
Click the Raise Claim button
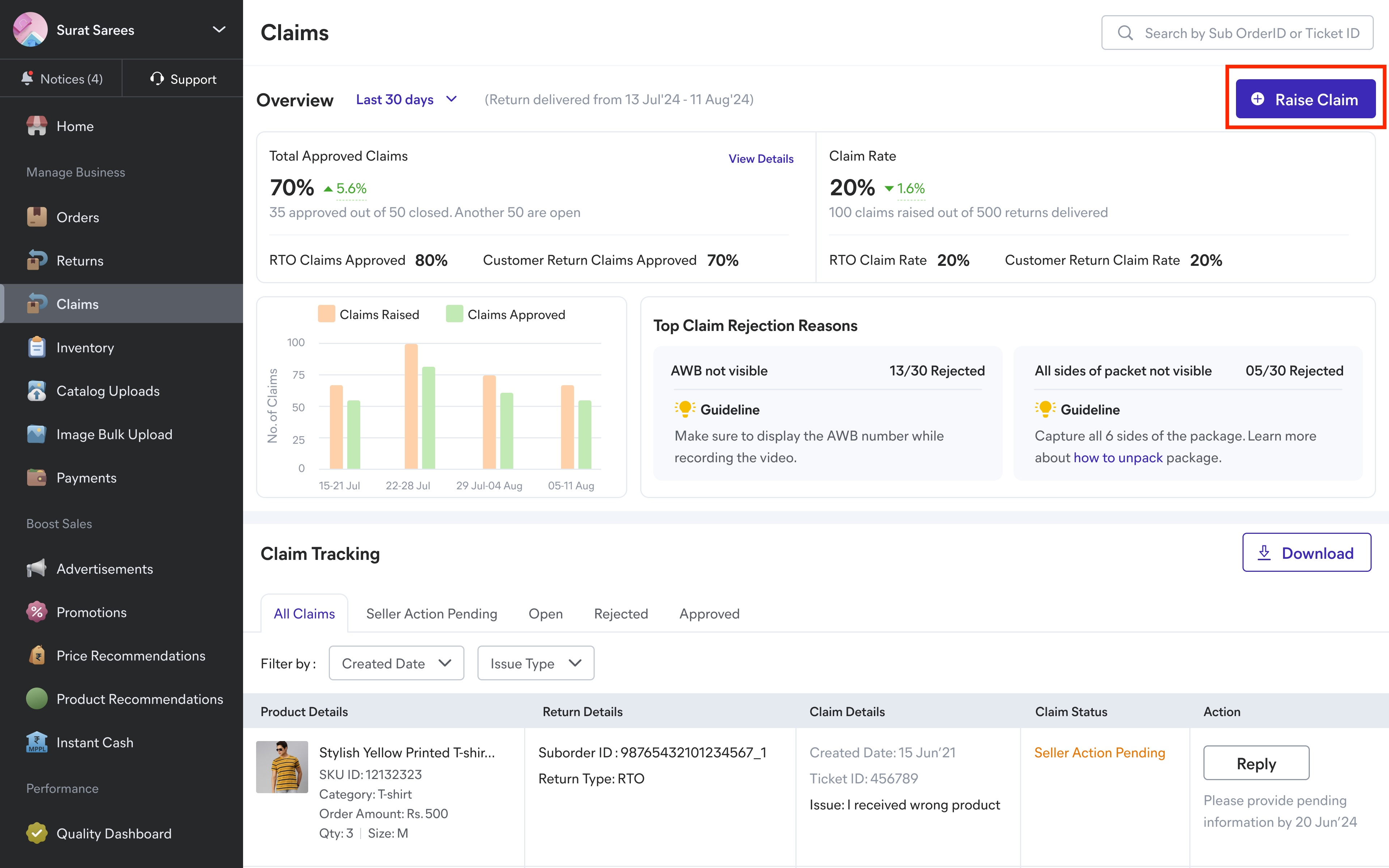pos(1305,99)
